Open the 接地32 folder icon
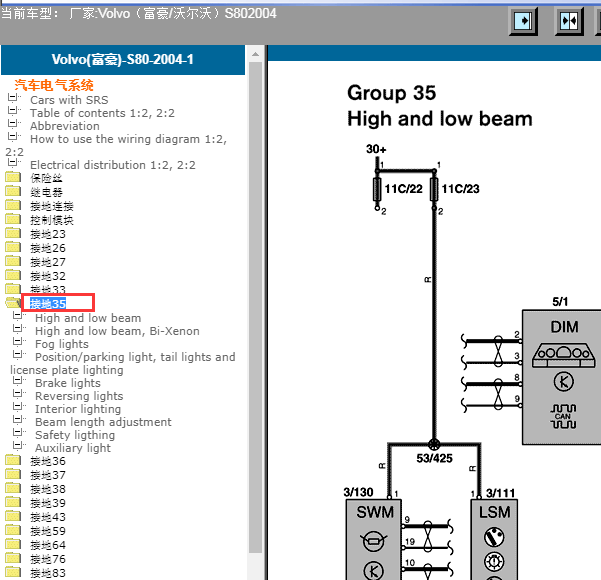Viewport: 601px width, 580px height. 13,276
